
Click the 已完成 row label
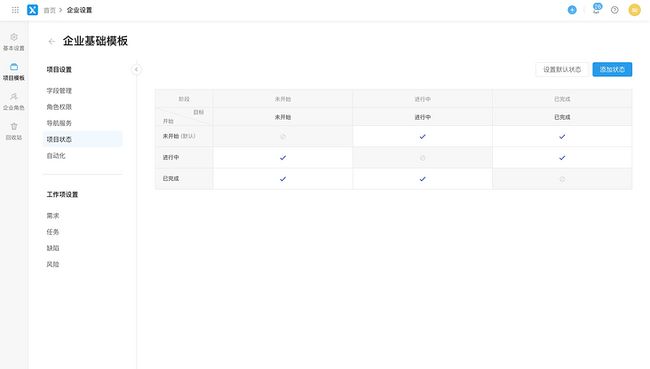tap(171, 179)
